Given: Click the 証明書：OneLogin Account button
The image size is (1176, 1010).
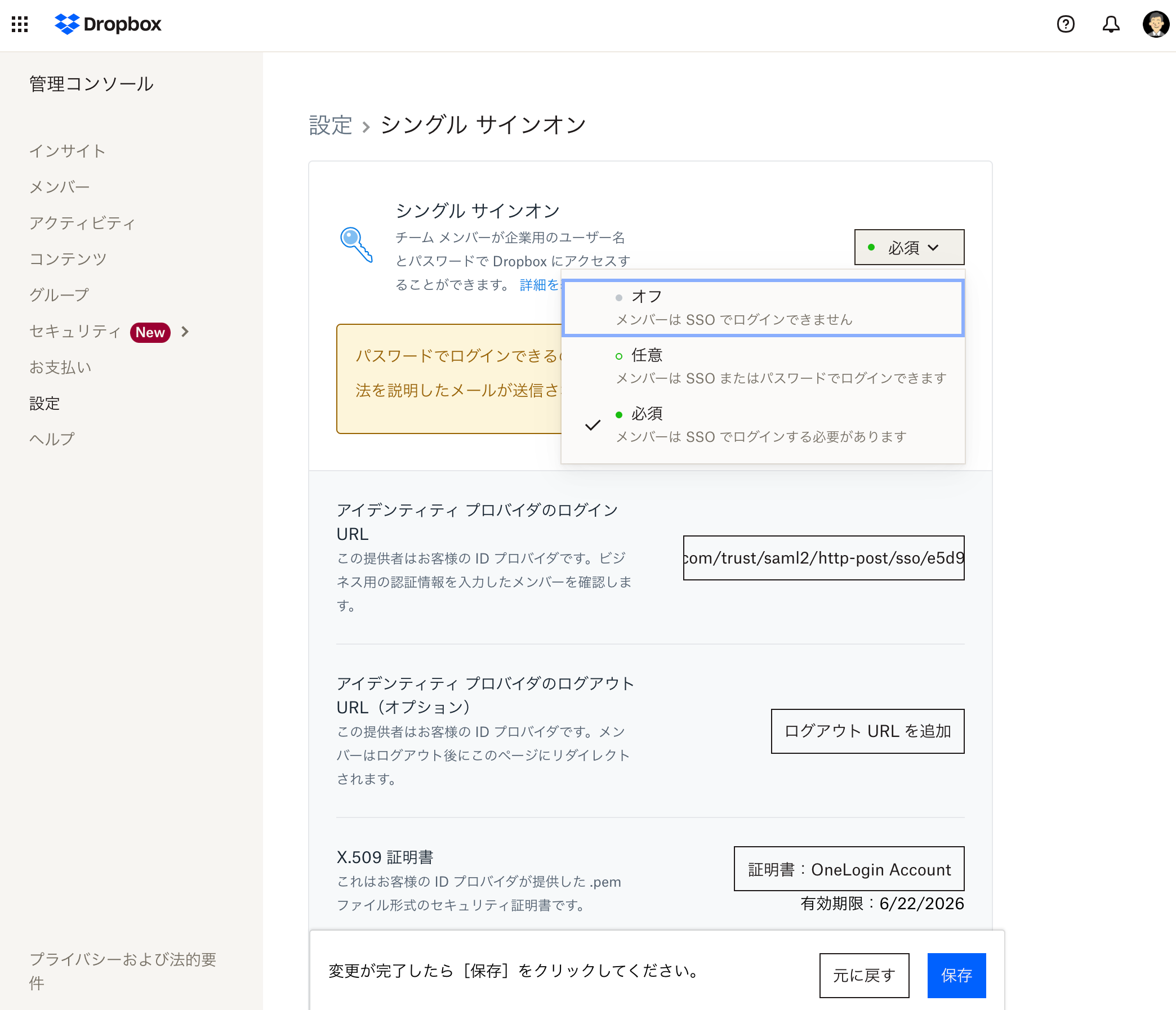Looking at the screenshot, I should (849, 869).
